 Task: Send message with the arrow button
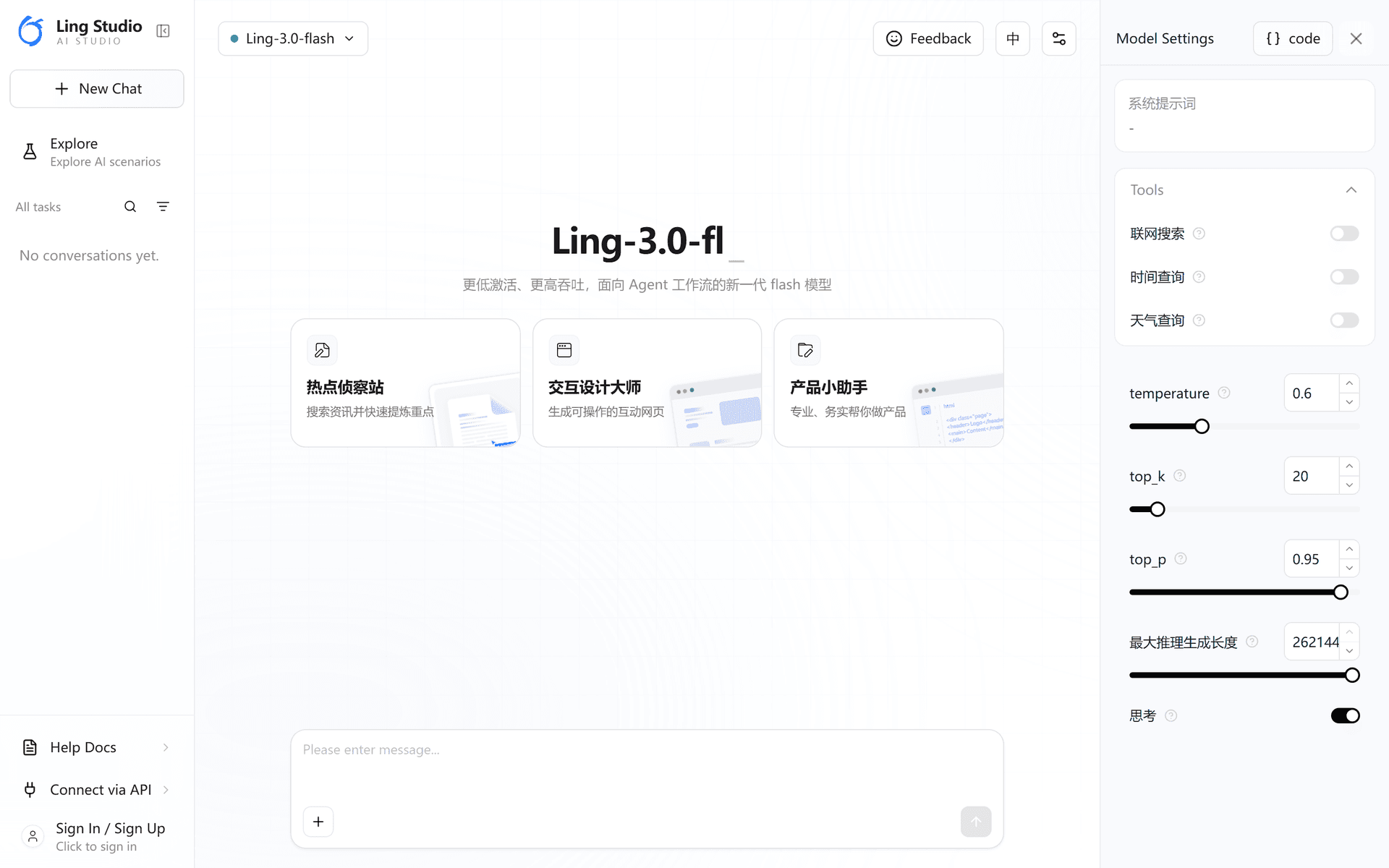[x=976, y=822]
